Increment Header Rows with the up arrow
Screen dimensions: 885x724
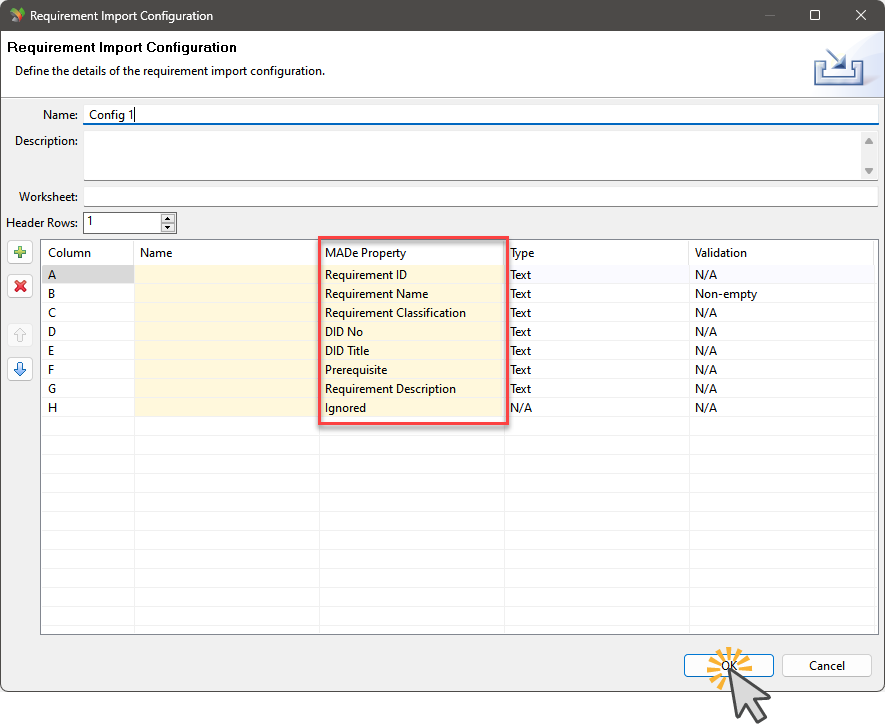[168, 218]
